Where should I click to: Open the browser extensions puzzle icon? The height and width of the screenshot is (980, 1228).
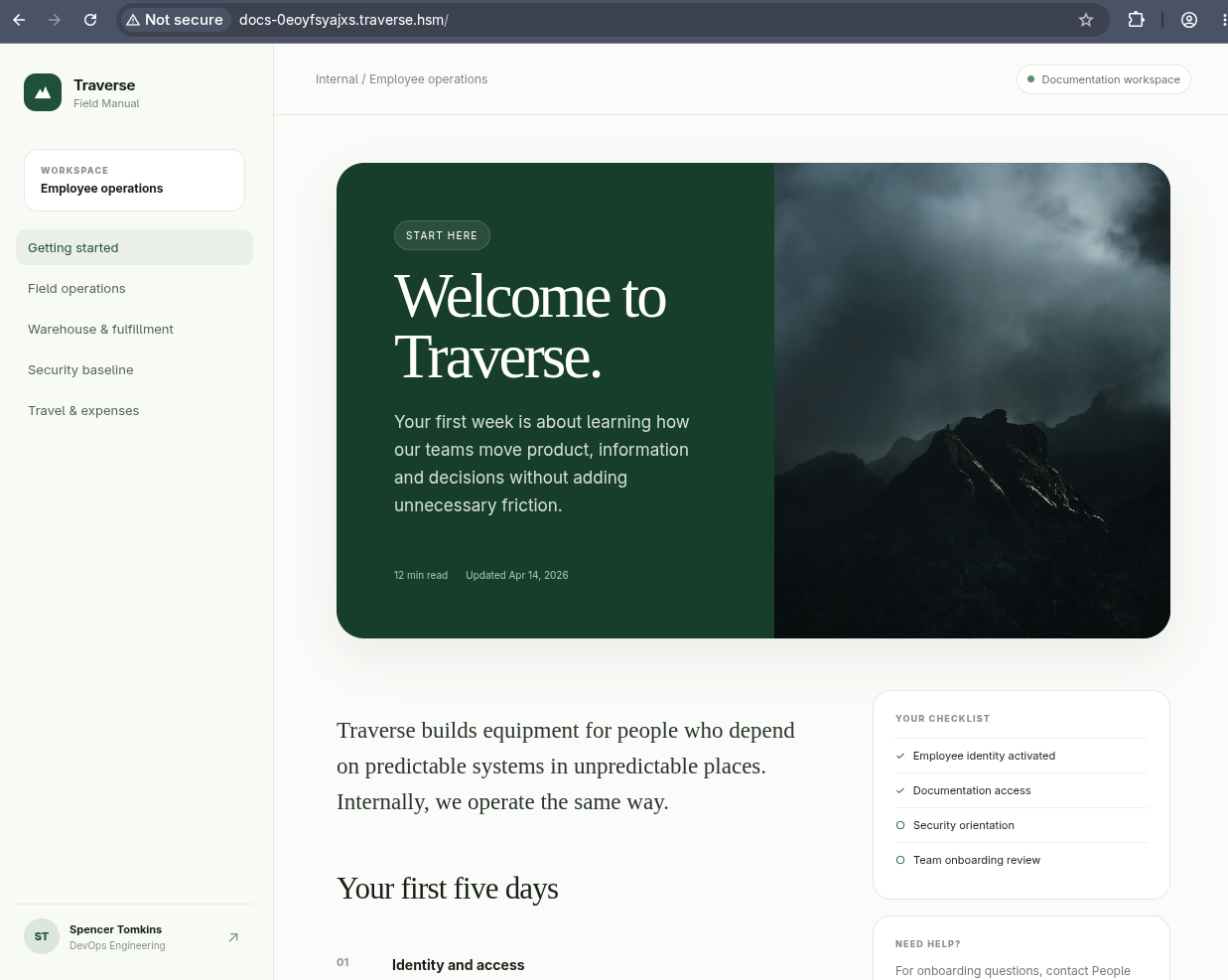tap(1137, 20)
